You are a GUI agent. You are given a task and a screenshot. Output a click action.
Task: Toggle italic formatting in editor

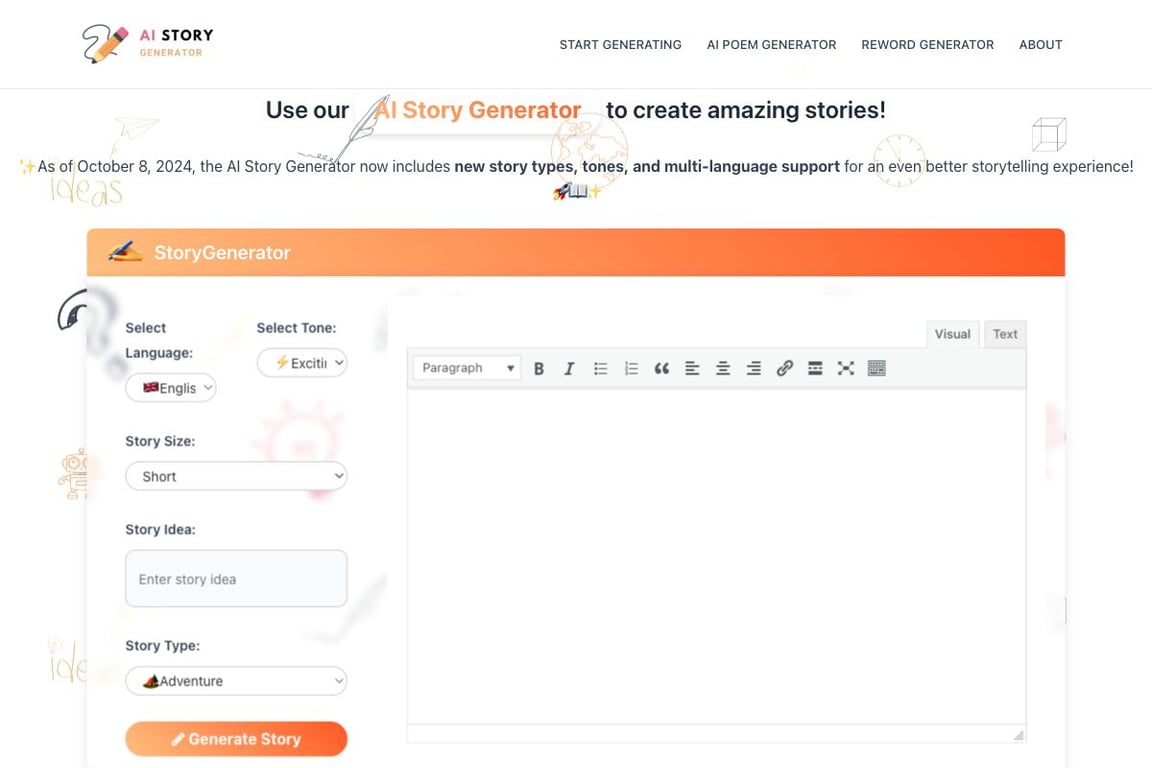(569, 368)
